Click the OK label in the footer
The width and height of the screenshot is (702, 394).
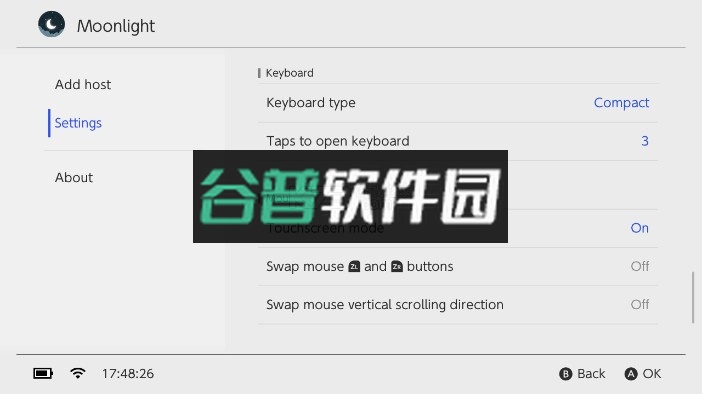[x=652, y=374]
